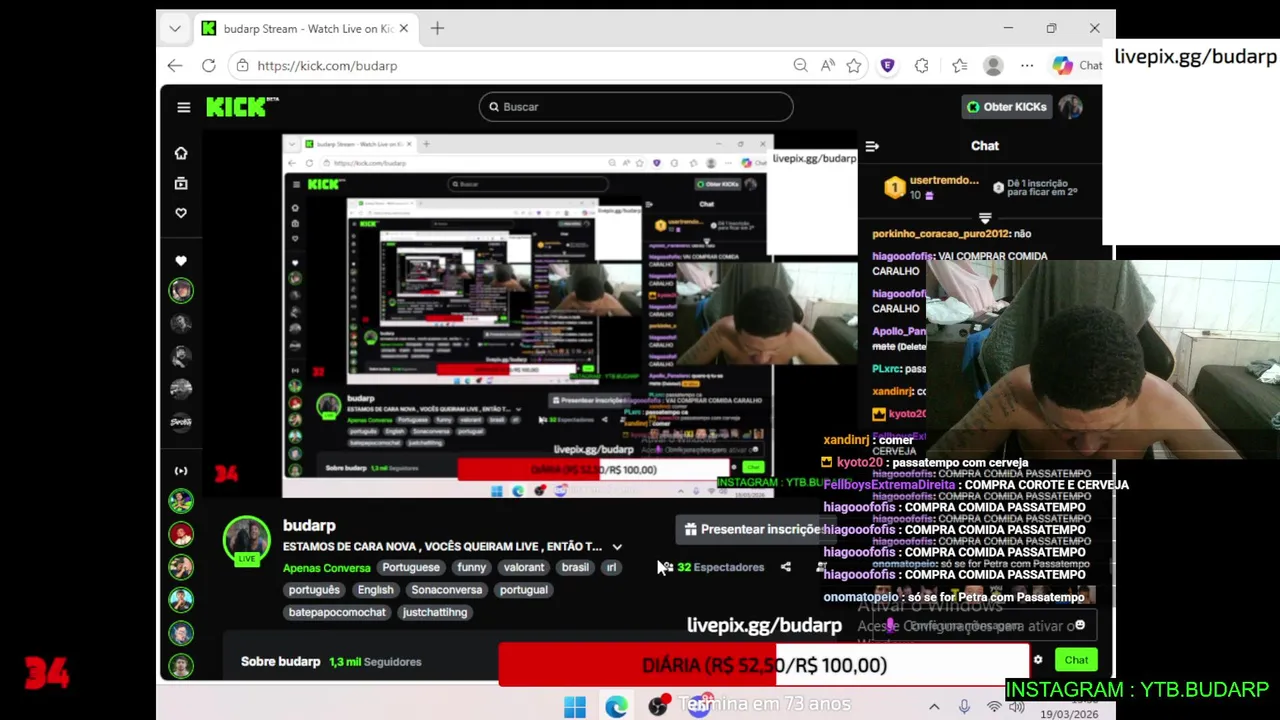Image resolution: width=1280 pixels, height=720 pixels.
Task: Select the irl tag
Action: [x=611, y=568]
